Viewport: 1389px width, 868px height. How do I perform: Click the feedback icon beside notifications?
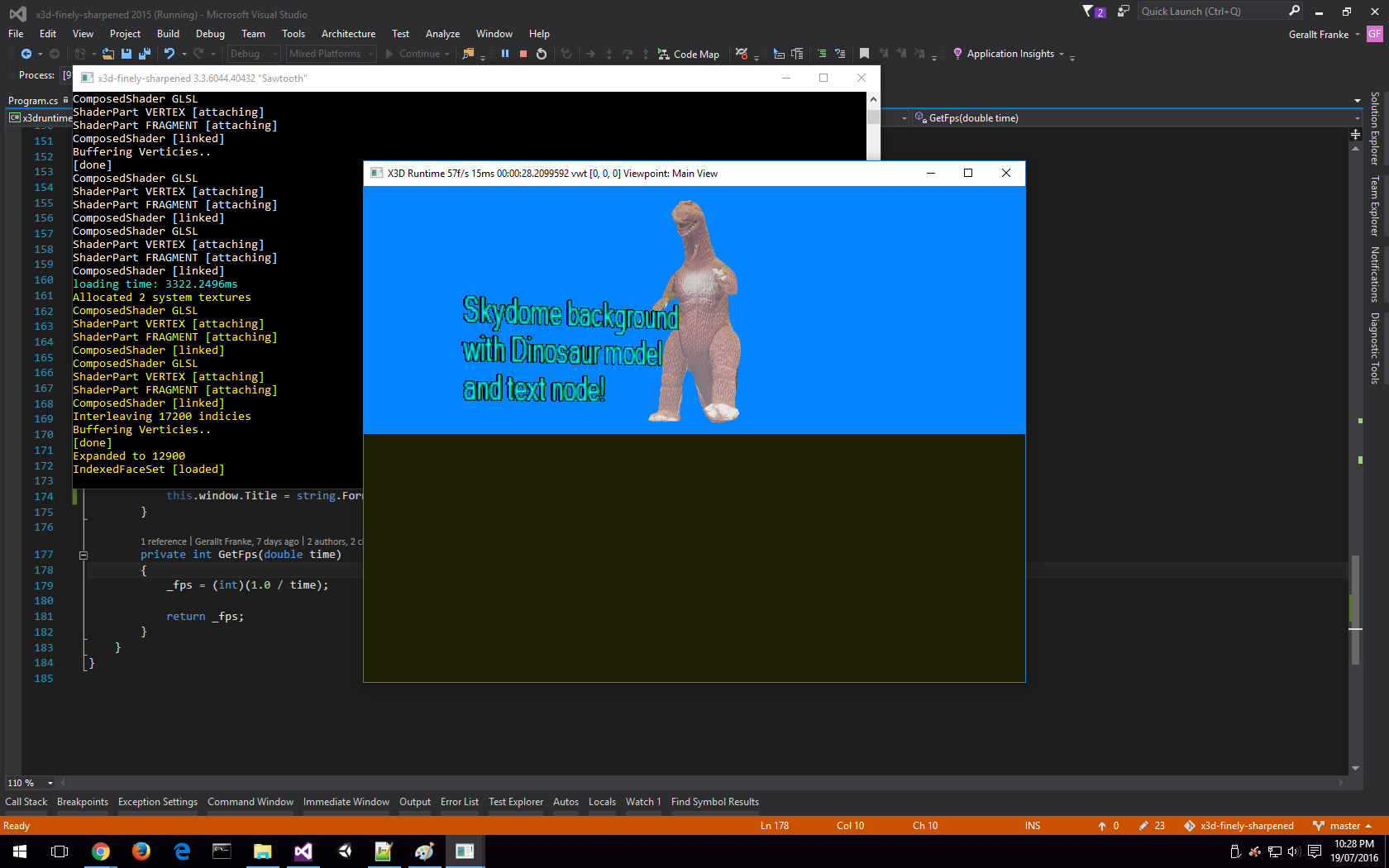[x=1123, y=12]
